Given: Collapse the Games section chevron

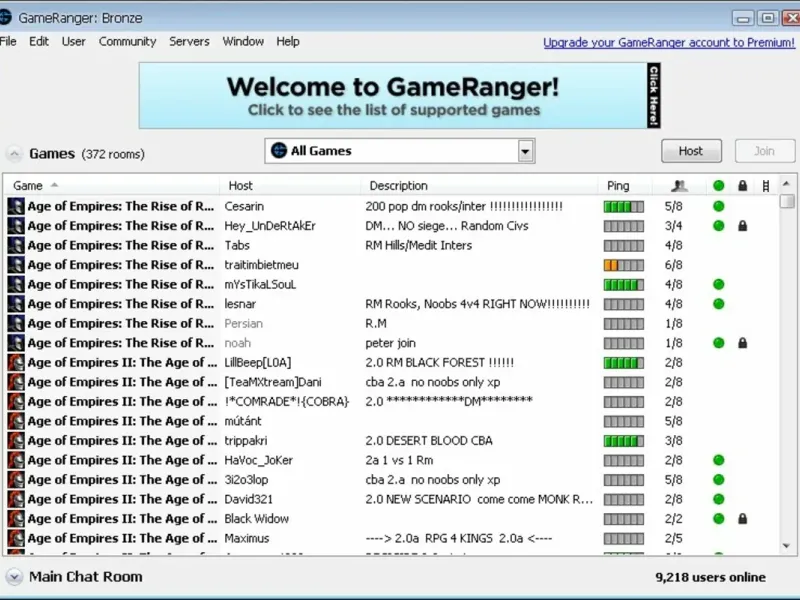Looking at the screenshot, I should pyautogui.click(x=14, y=154).
